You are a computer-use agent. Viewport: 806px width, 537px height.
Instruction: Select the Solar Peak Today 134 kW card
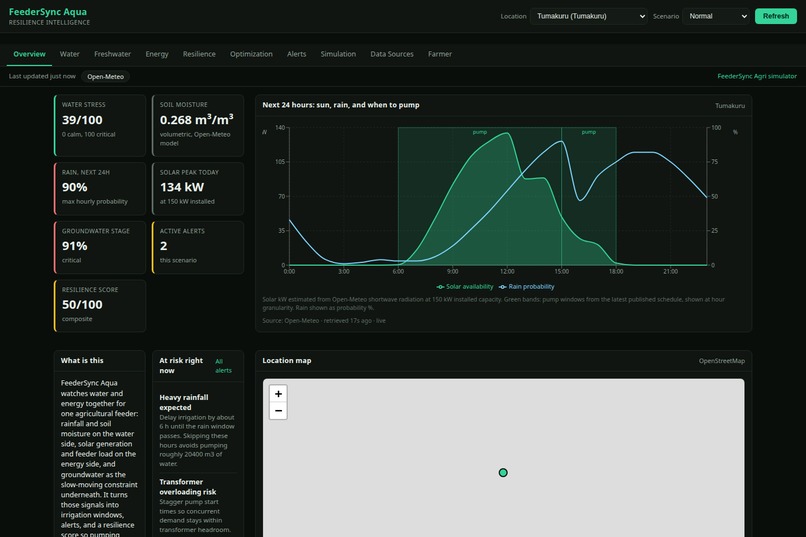198,189
